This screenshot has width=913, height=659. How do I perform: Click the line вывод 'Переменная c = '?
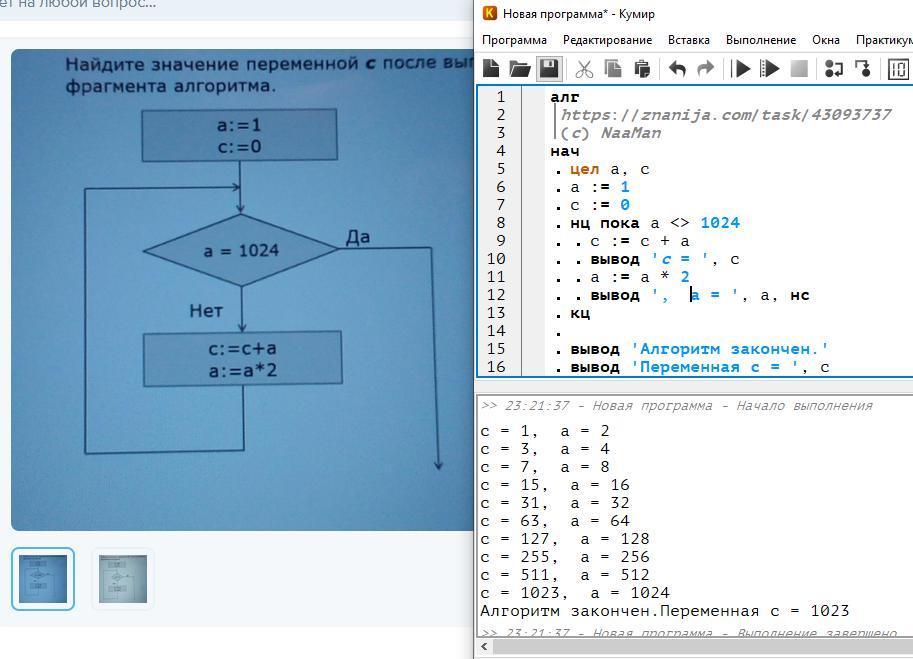pyautogui.click(x=699, y=367)
